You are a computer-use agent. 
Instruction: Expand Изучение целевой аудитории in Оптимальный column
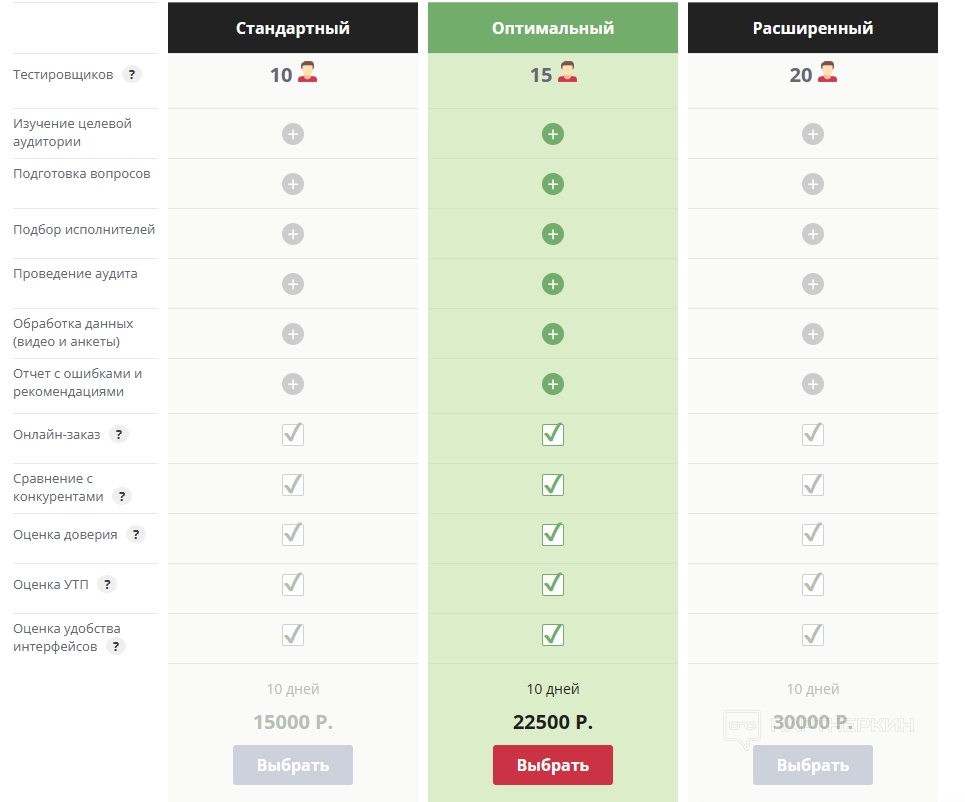click(x=553, y=134)
